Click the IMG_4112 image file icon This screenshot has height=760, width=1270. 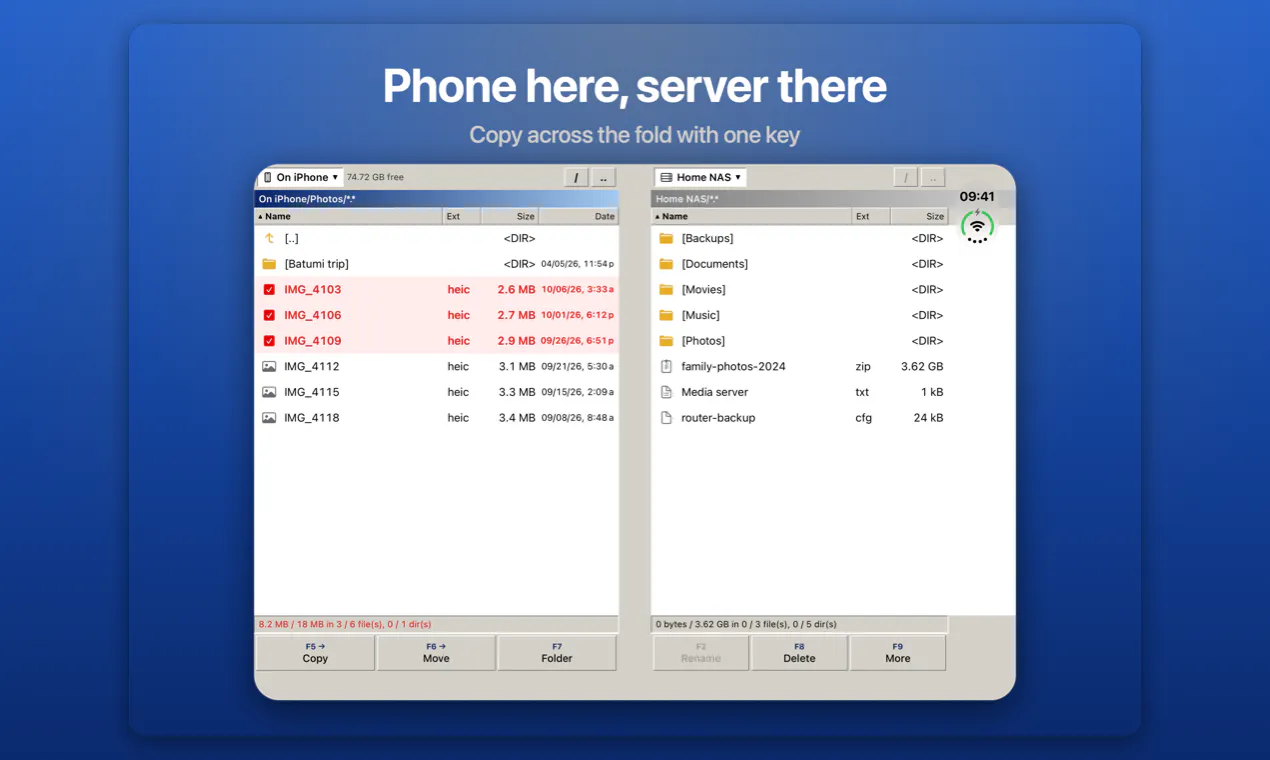[269, 366]
